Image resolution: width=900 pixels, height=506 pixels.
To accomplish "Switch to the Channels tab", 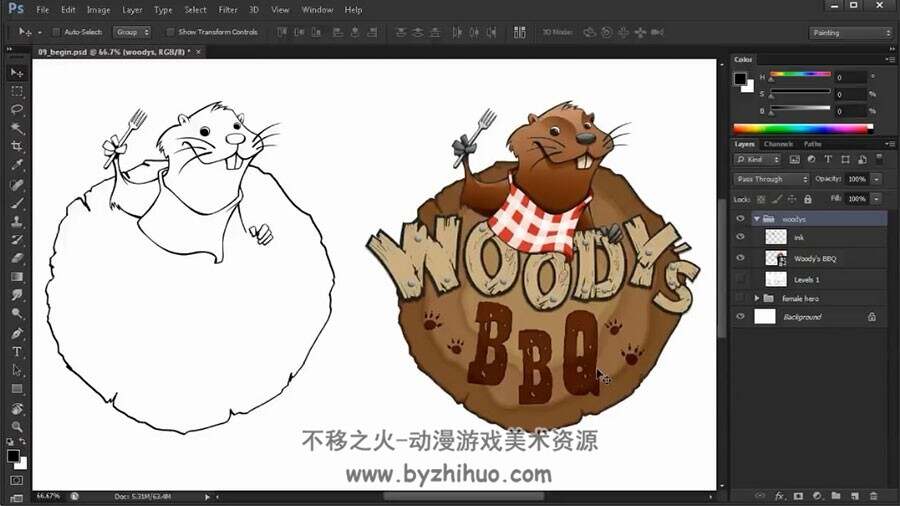I will (778, 144).
